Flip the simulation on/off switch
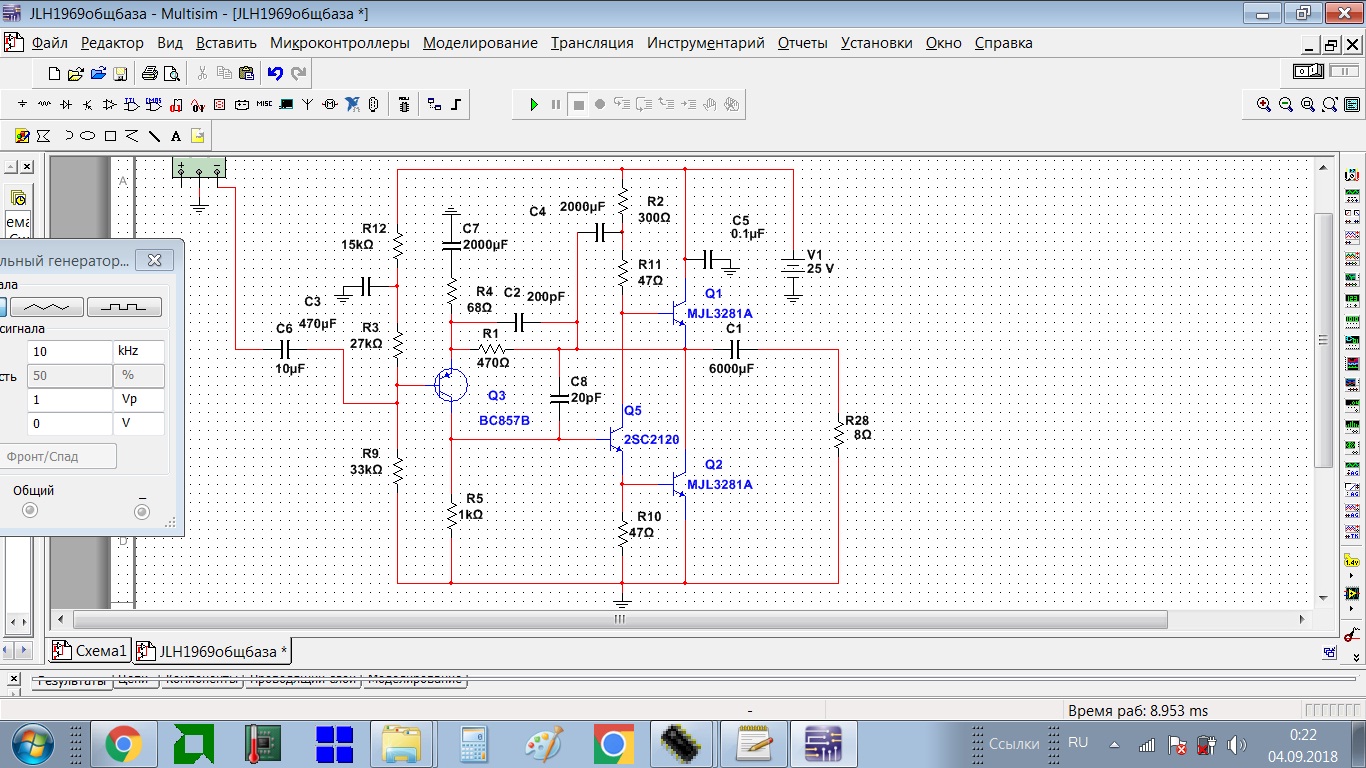 tap(1309, 72)
